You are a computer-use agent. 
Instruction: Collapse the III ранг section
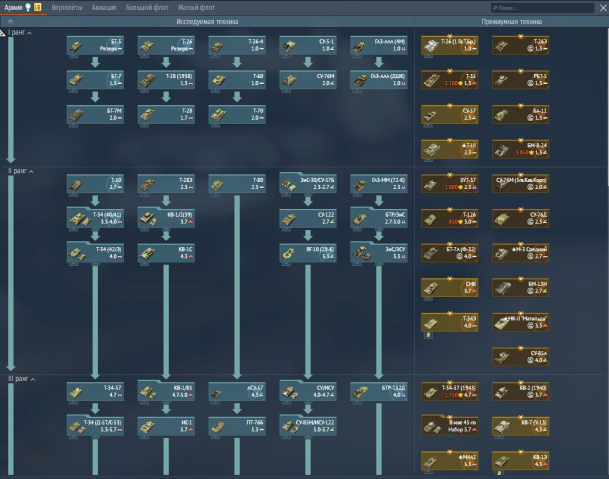point(22,380)
